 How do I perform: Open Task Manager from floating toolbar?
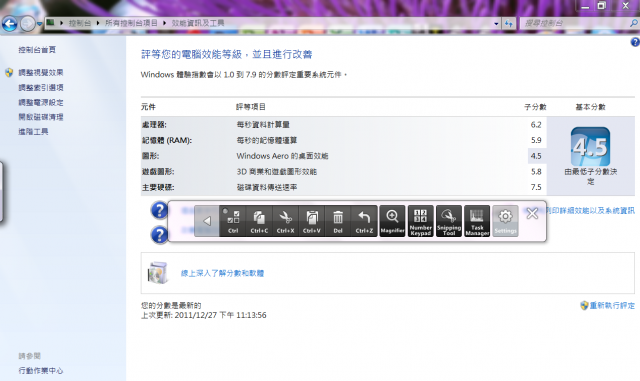pyautogui.click(x=477, y=221)
